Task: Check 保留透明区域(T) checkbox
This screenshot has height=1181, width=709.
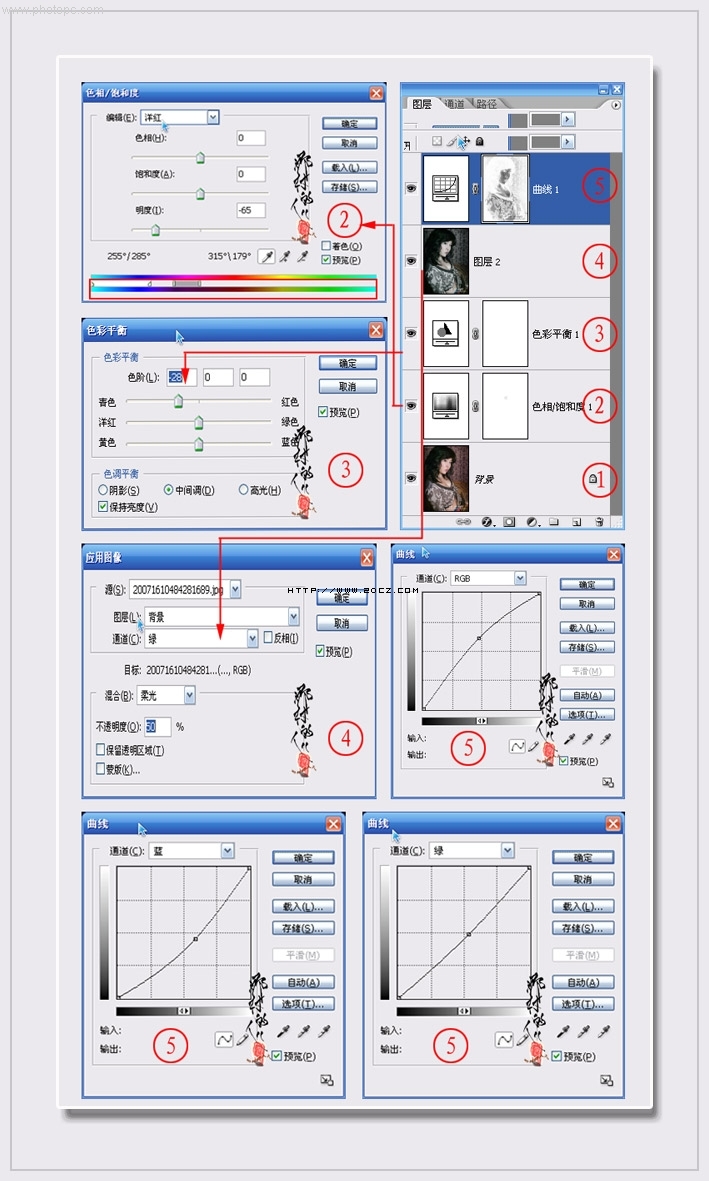Action: point(100,750)
